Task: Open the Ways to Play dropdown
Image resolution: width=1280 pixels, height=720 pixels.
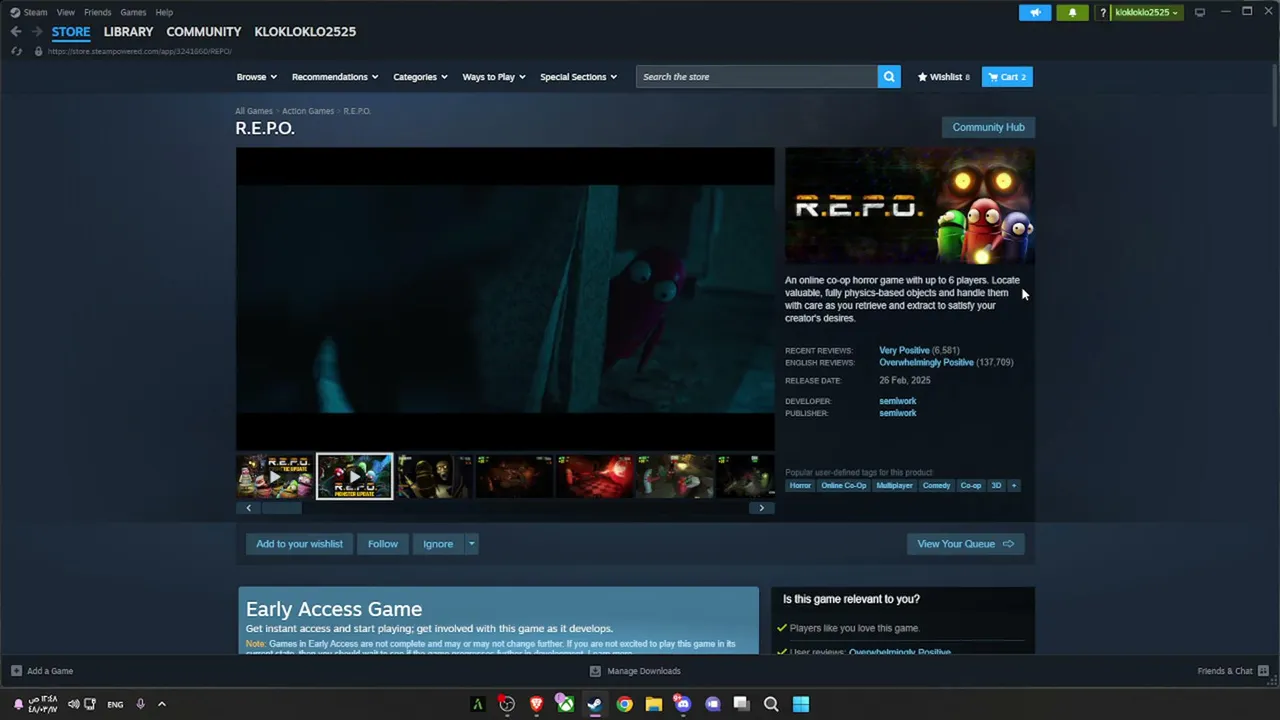Action: (494, 77)
